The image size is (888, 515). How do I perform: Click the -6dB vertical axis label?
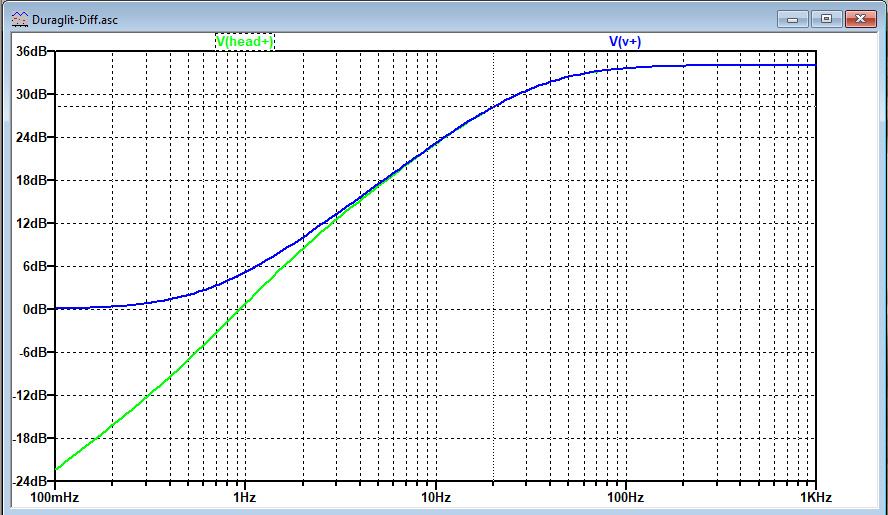click(x=33, y=352)
